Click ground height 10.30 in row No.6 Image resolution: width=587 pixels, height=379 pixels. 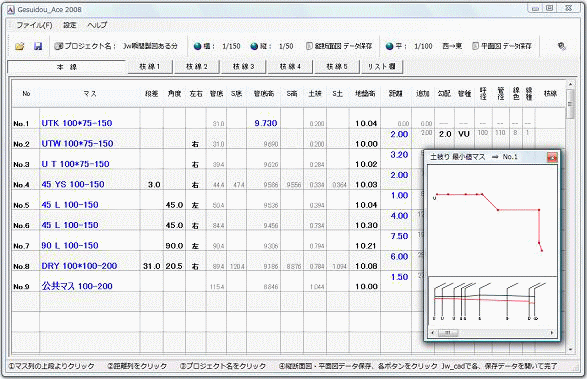366,225
